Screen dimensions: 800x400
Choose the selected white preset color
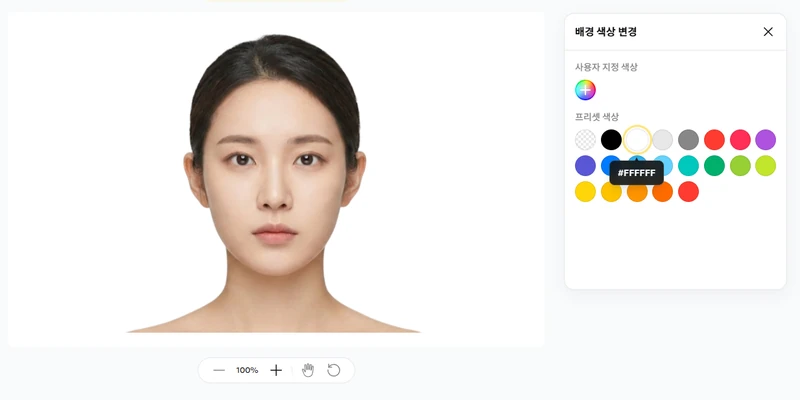637,140
